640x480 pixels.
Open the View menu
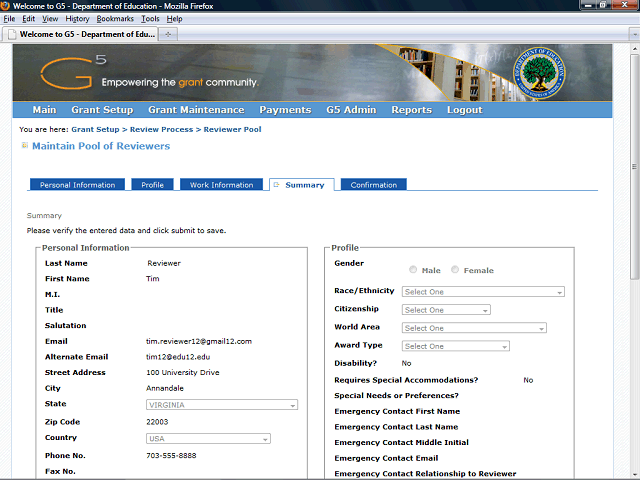click(x=50, y=19)
